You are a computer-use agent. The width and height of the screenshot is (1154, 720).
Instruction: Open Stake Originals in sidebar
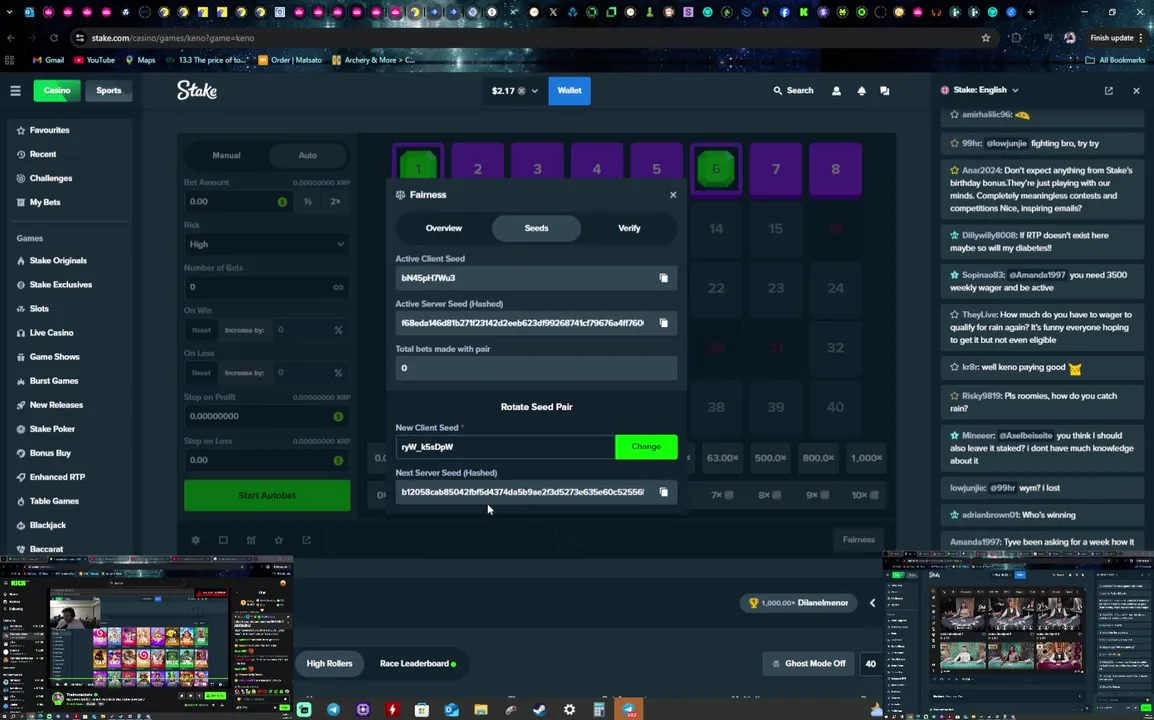point(58,261)
